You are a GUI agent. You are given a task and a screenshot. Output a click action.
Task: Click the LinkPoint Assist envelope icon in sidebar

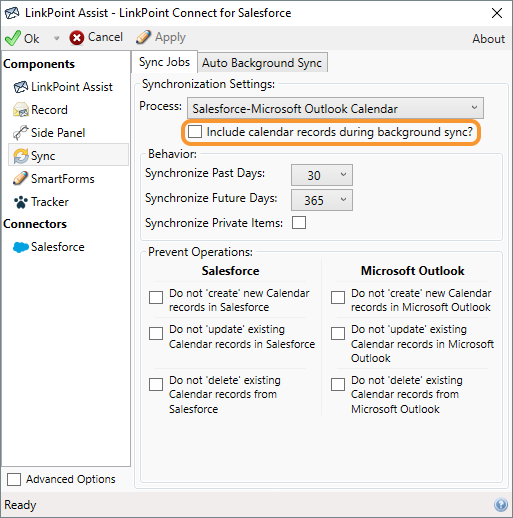point(21,87)
